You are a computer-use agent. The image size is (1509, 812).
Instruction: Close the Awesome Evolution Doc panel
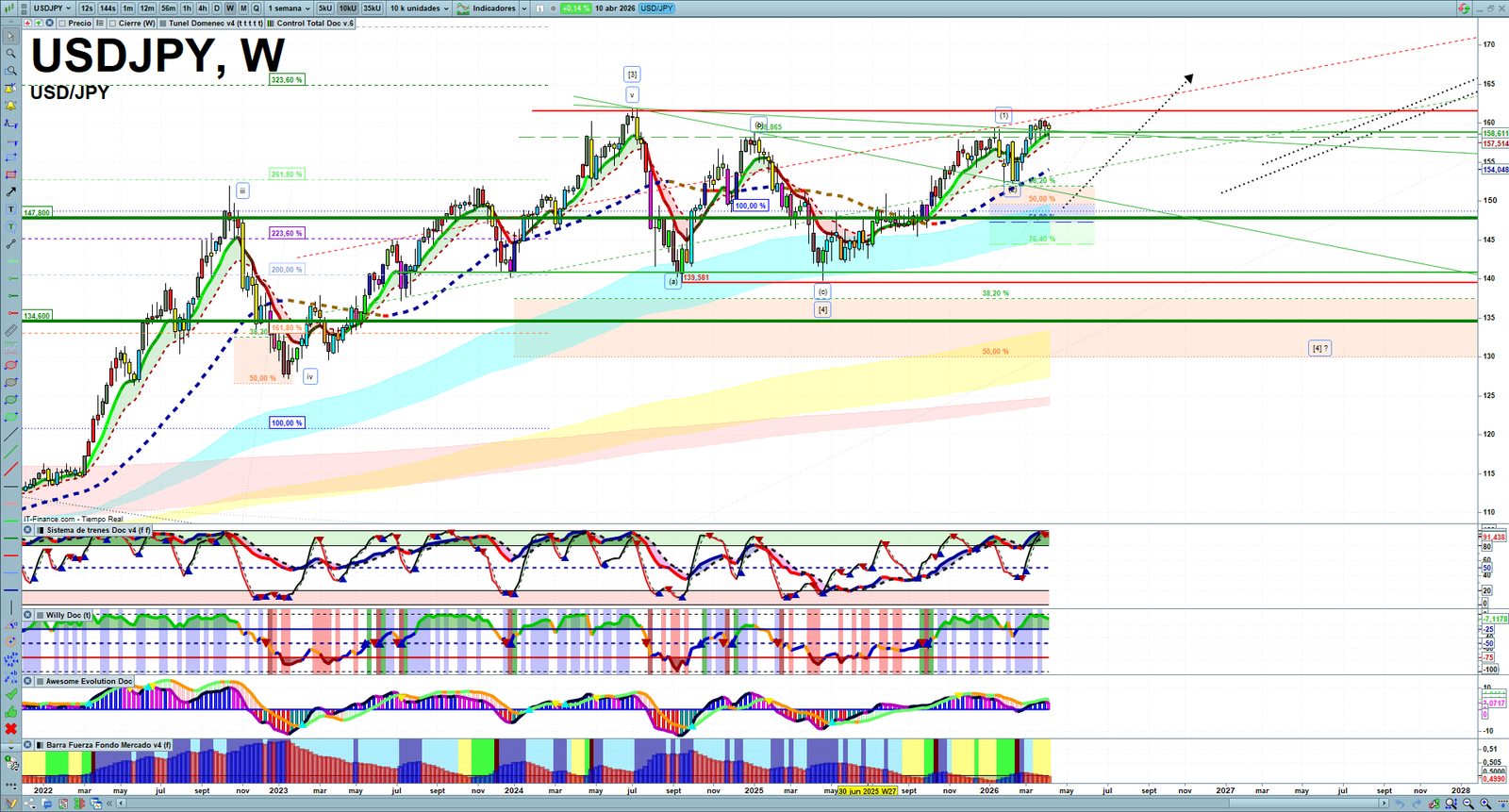click(28, 681)
